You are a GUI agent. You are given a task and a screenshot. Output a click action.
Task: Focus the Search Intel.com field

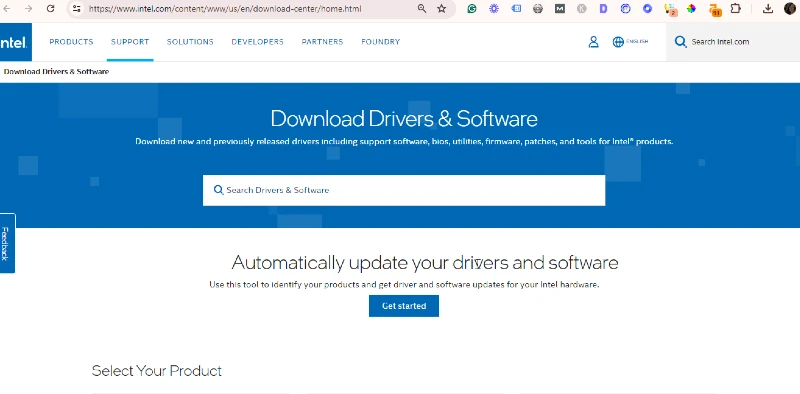click(x=733, y=42)
